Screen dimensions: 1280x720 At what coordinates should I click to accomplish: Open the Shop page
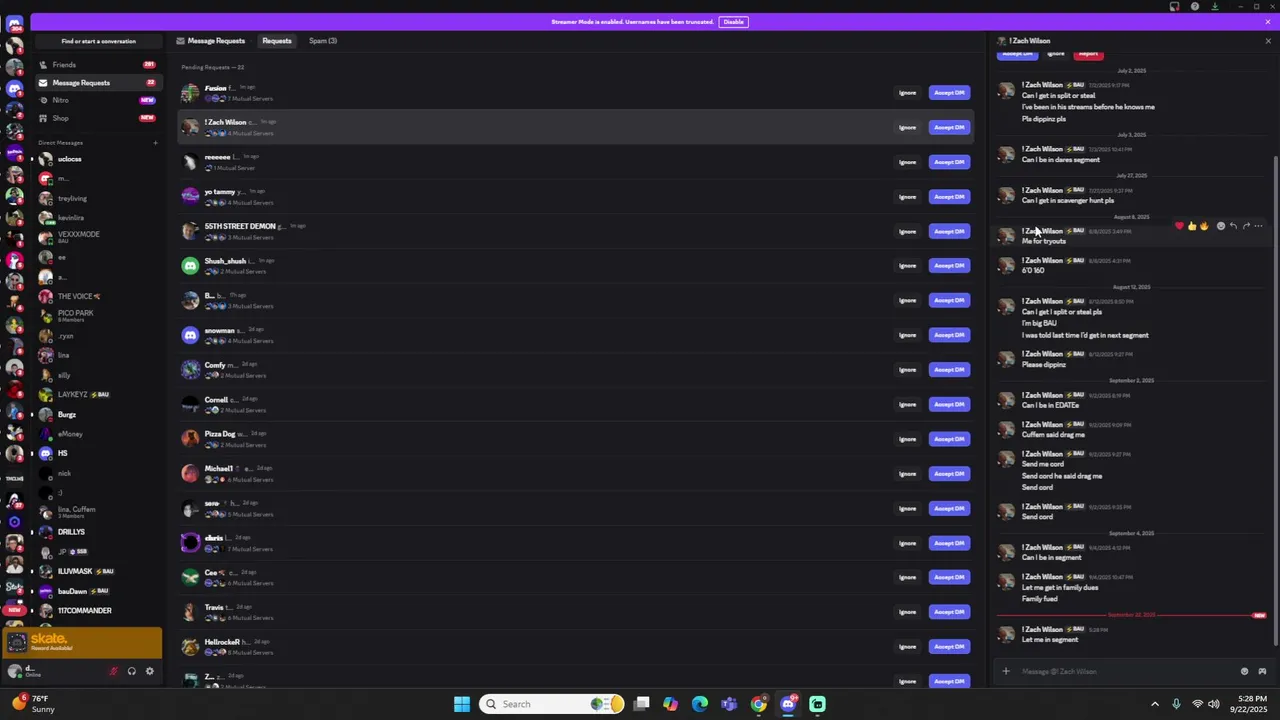[98, 118]
